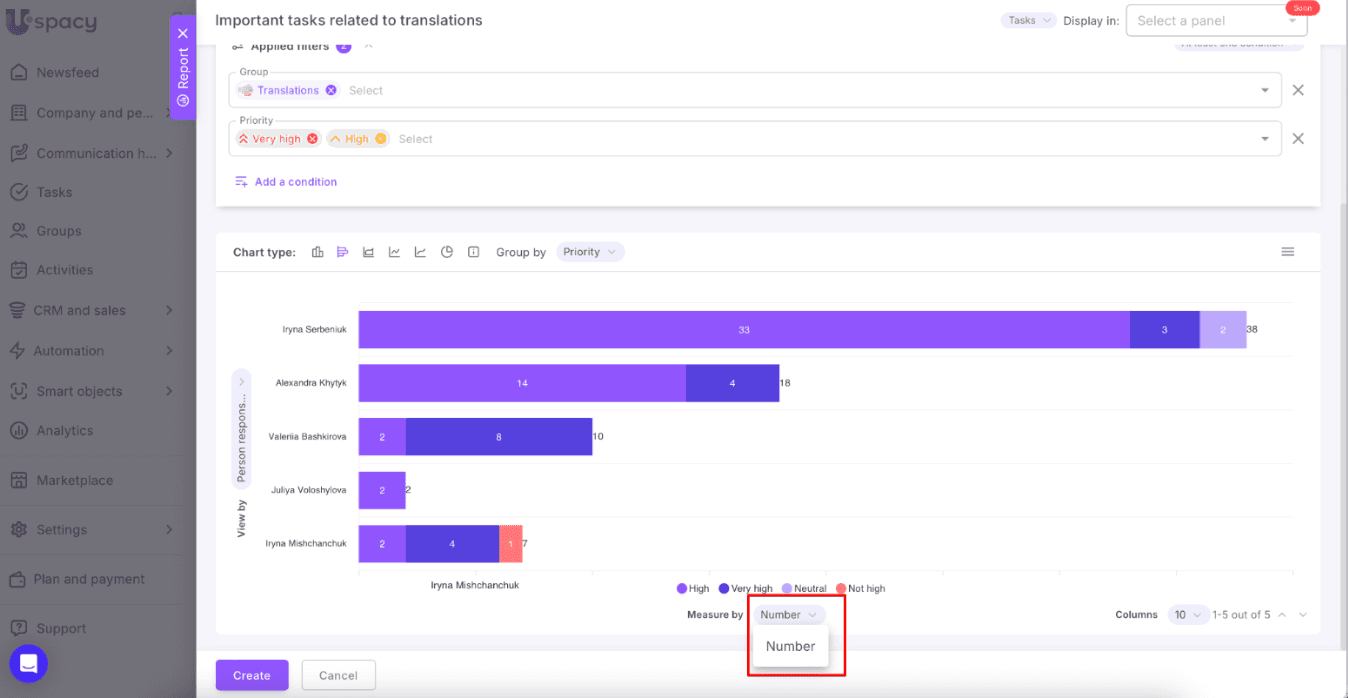Switch to the pie chart type icon

tap(447, 252)
